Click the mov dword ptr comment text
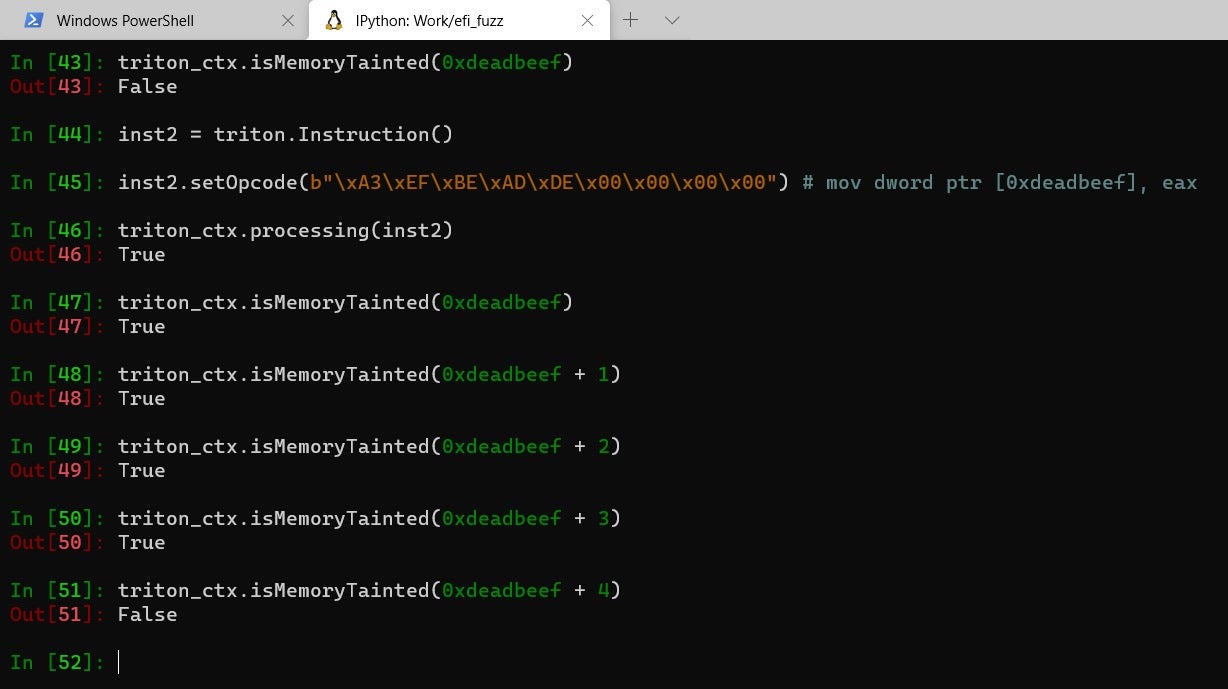 [998, 182]
